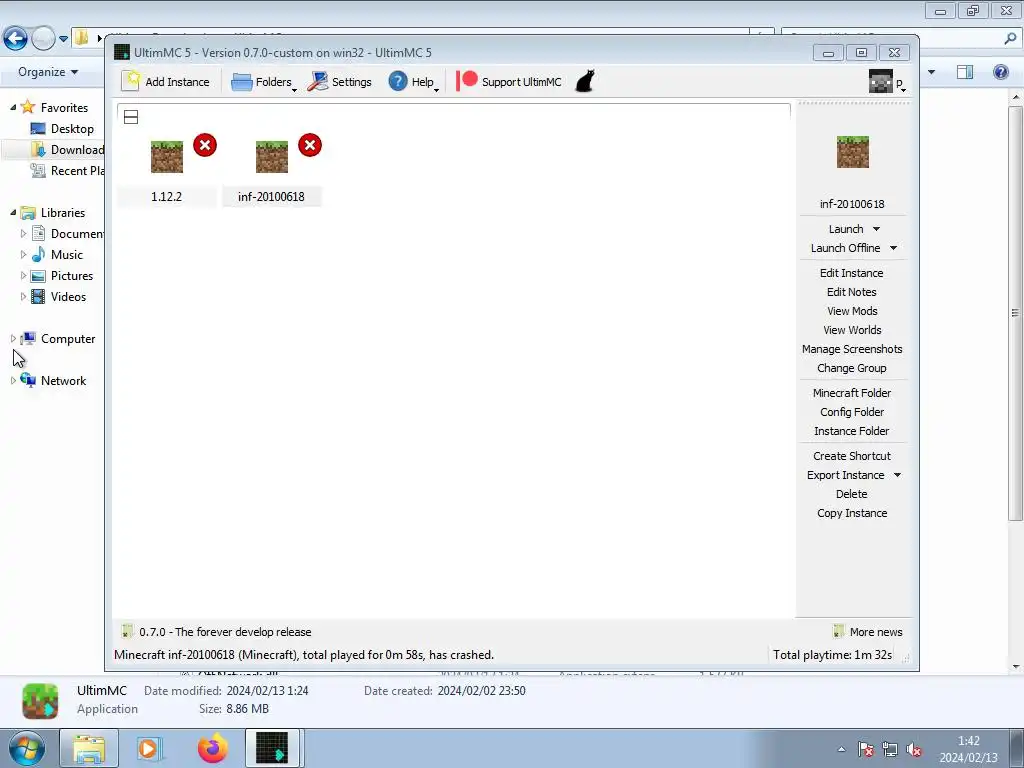Viewport: 1024px width, 768px height.
Task: Click the Add Instance toolbar button
Action: (166, 82)
